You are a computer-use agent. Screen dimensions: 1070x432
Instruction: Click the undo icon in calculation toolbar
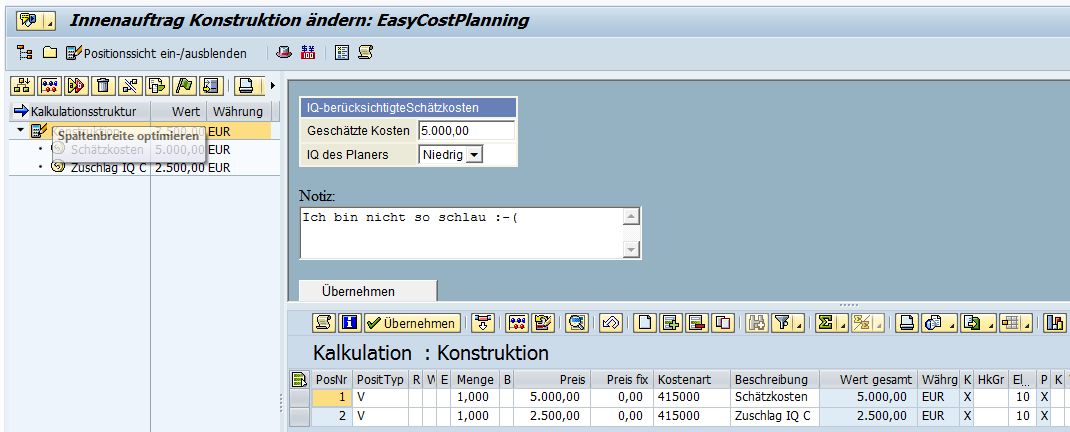pyautogui.click(x=611, y=323)
